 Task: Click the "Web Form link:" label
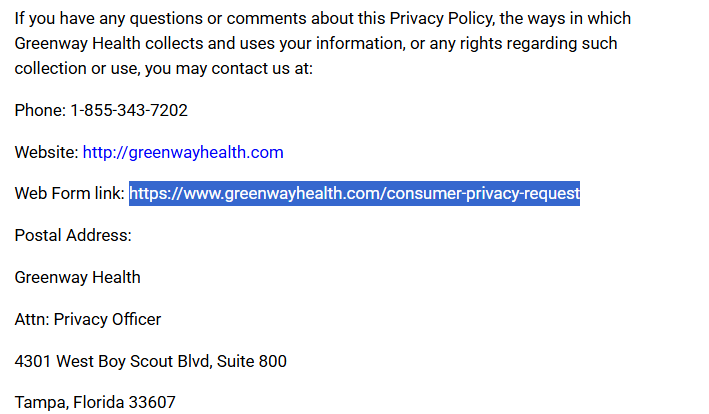(x=70, y=193)
